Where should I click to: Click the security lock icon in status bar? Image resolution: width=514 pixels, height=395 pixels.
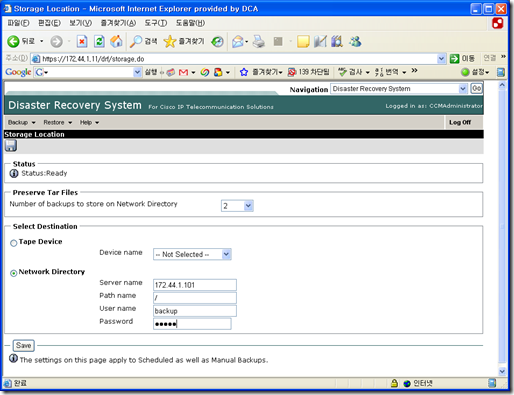[394, 383]
